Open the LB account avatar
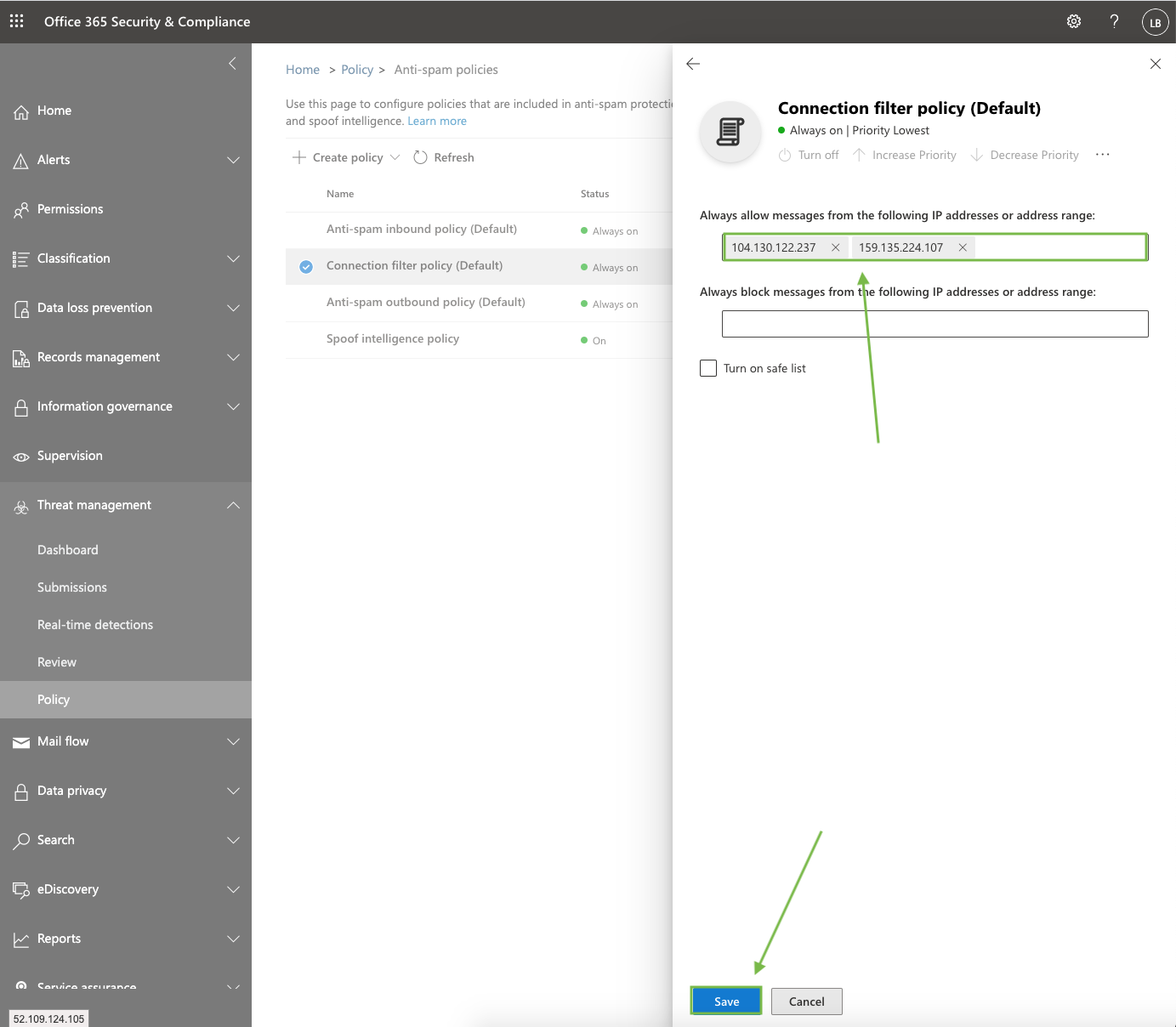1176x1027 pixels. [1155, 22]
